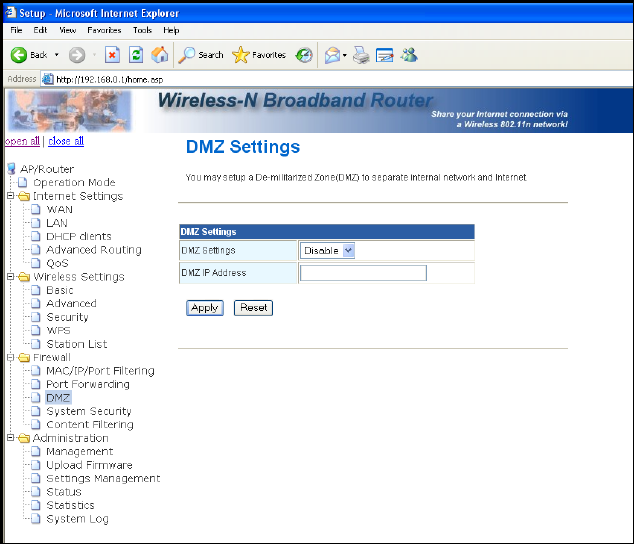
Task: Open the Edit menu
Action: click(40, 30)
